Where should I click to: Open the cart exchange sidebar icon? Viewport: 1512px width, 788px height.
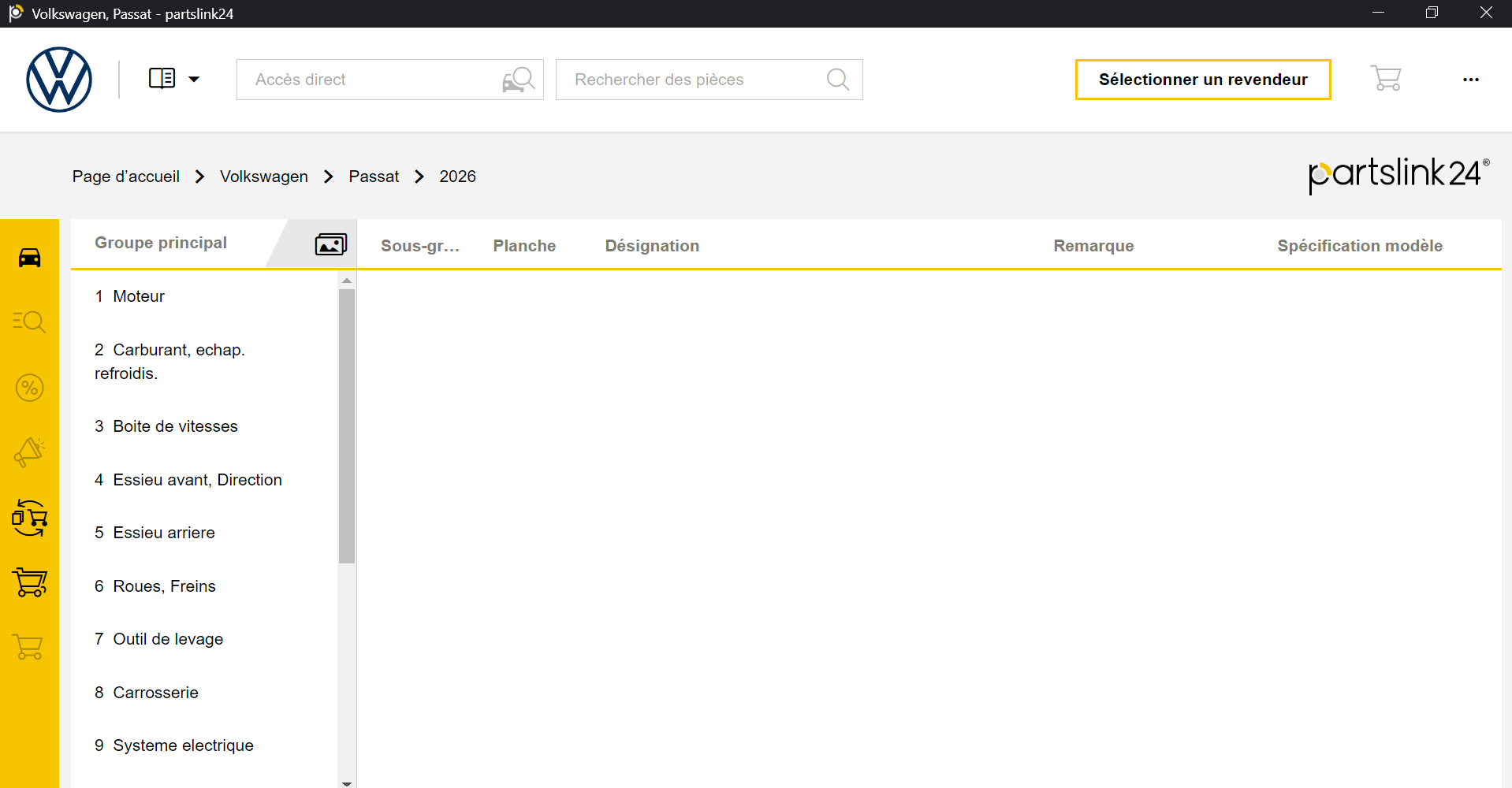pyautogui.click(x=29, y=518)
